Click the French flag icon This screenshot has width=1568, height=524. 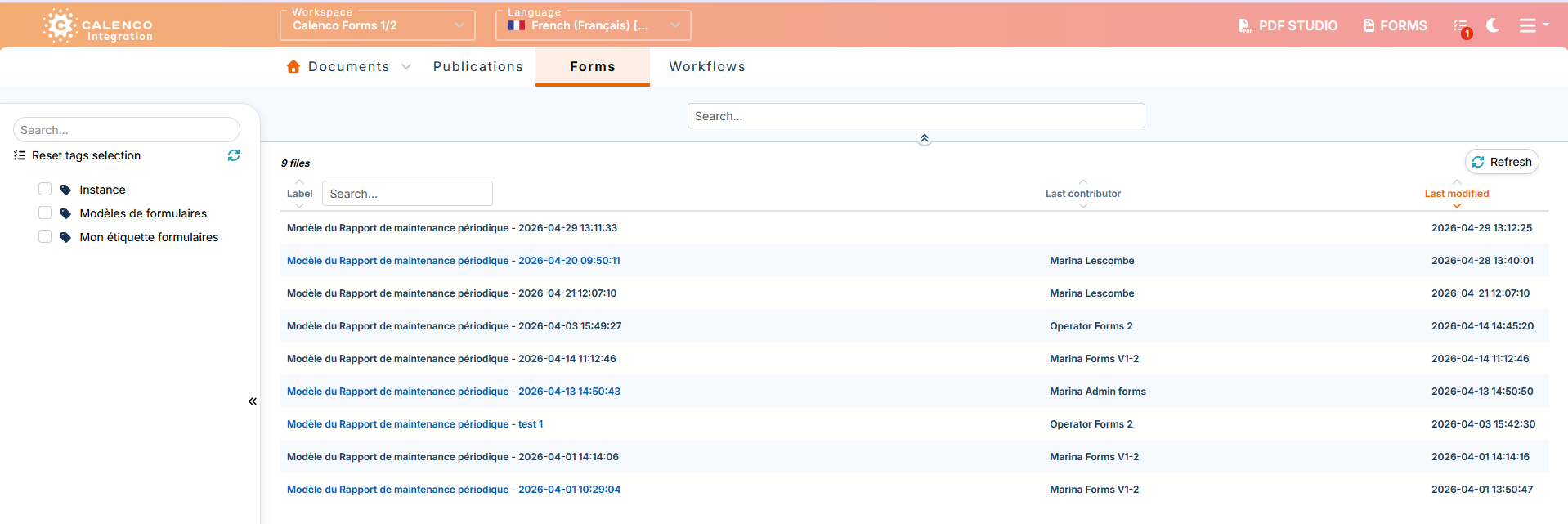click(517, 25)
